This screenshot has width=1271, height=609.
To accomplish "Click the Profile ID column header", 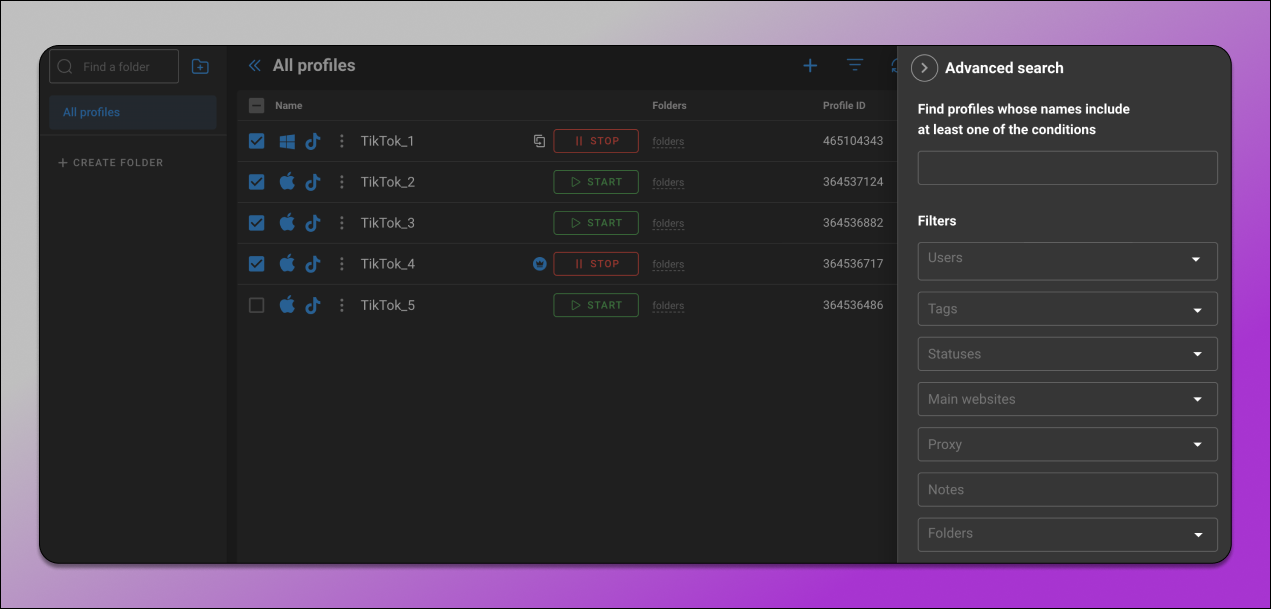I will tap(844, 105).
